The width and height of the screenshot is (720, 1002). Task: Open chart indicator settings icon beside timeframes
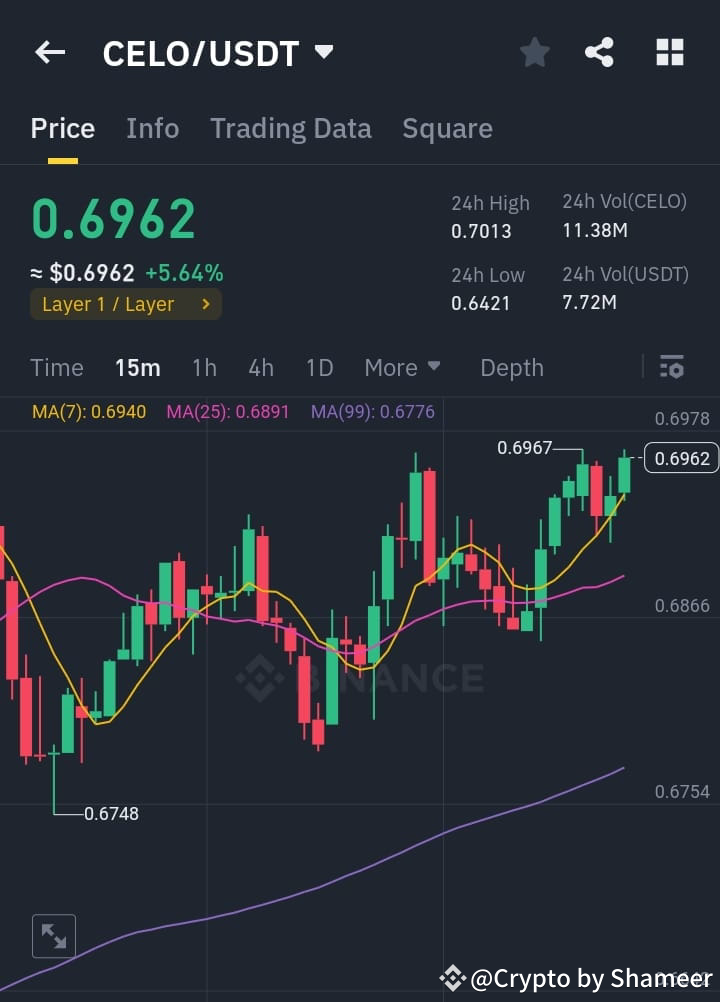coord(671,367)
